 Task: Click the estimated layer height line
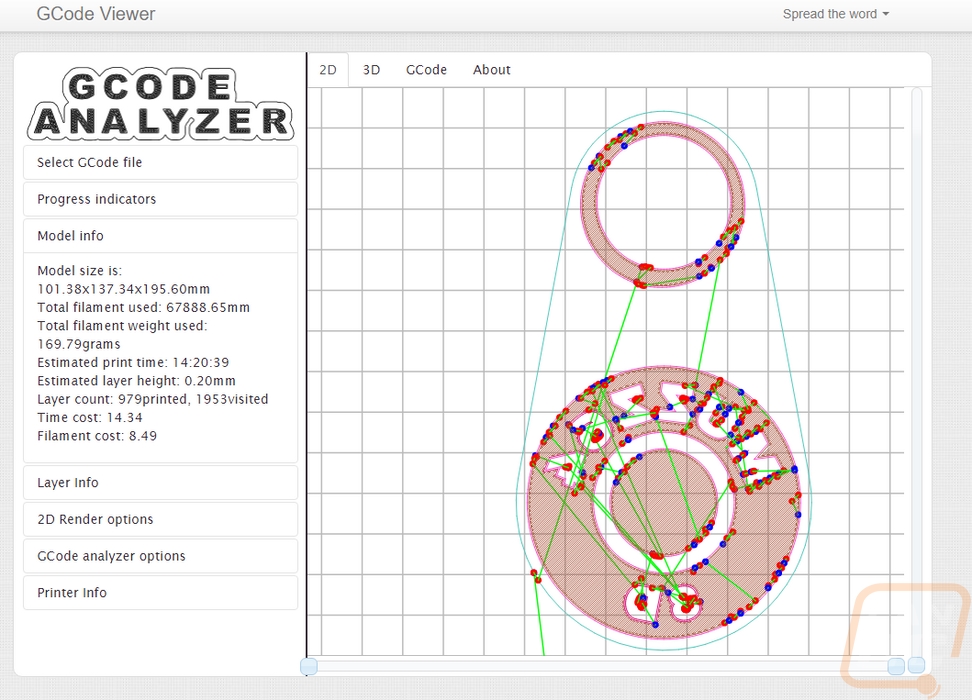pos(136,381)
